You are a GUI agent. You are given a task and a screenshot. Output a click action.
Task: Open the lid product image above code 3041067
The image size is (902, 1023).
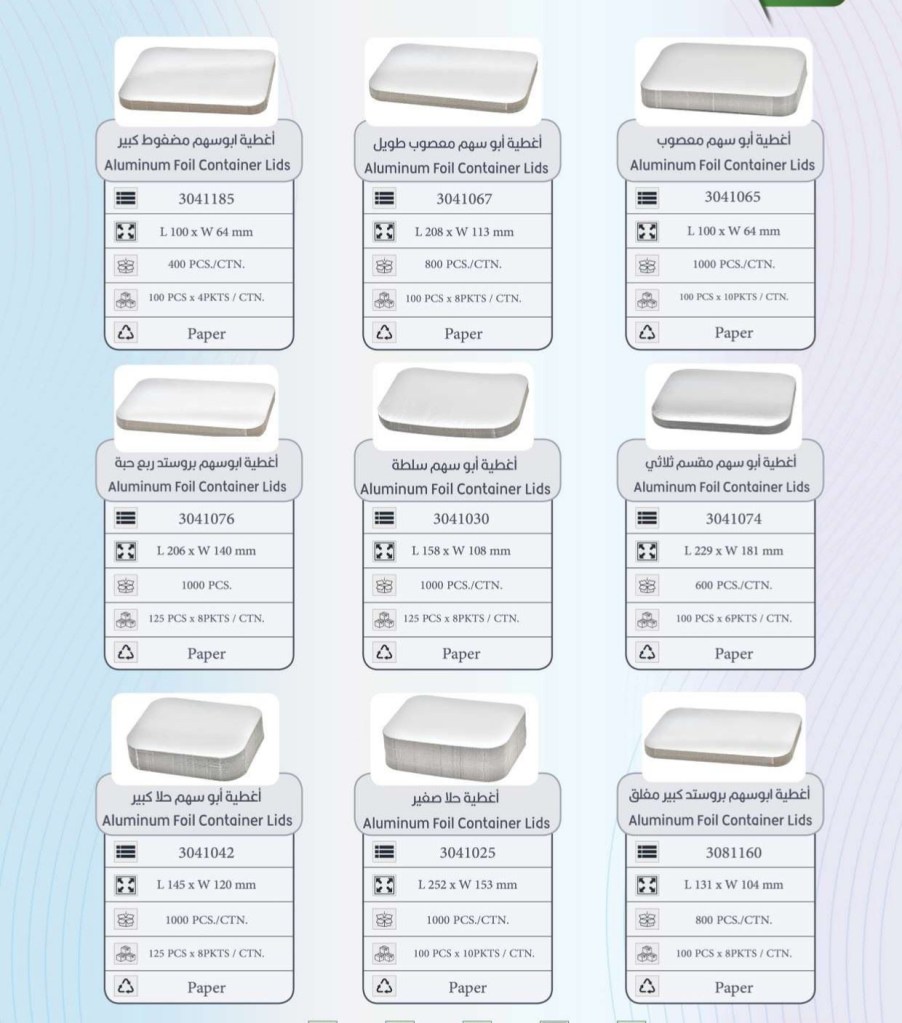pyautogui.click(x=456, y=82)
